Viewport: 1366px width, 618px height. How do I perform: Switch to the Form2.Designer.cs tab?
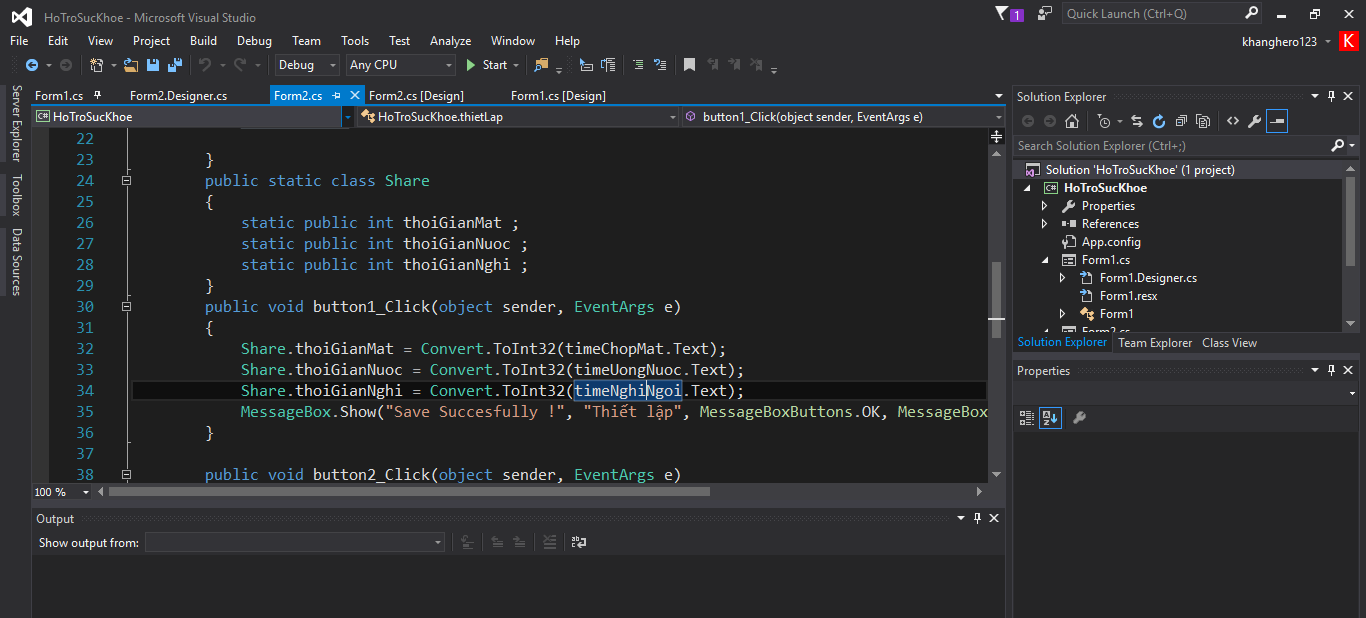click(x=178, y=96)
